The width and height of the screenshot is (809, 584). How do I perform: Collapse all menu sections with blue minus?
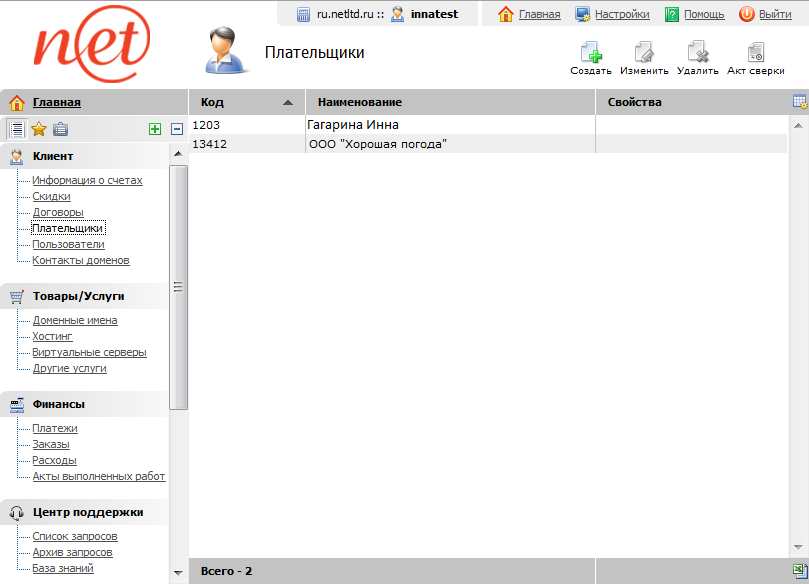177,129
